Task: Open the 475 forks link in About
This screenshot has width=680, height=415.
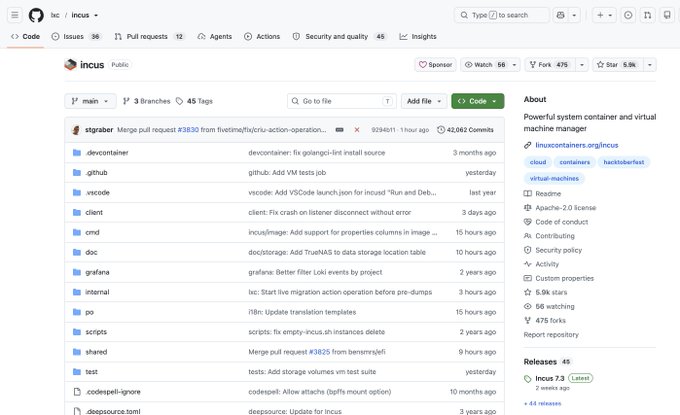Action: pyautogui.click(x=545, y=320)
